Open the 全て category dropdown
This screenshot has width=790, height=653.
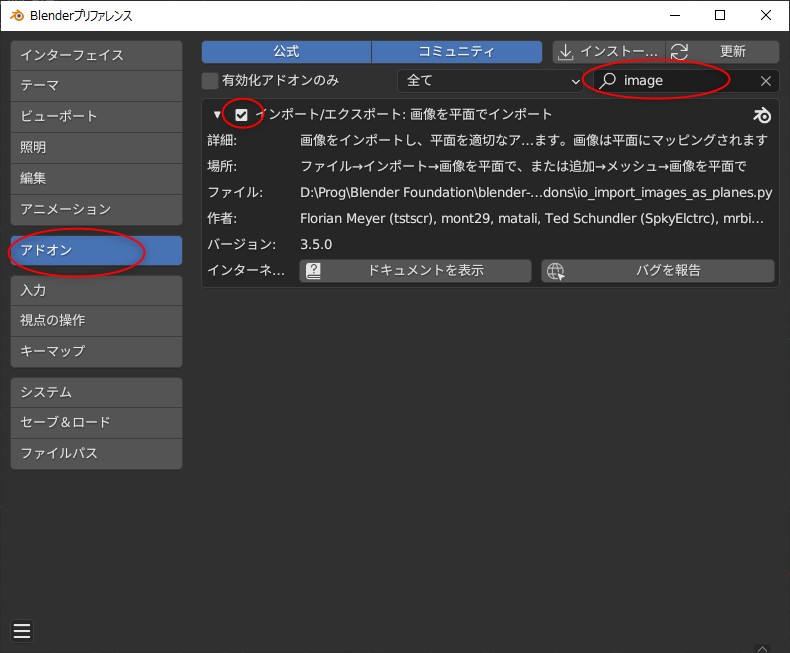pos(490,81)
